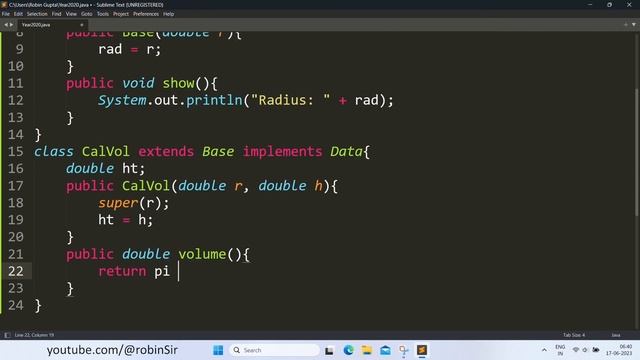Open Task View on the taskbar
640x360 pixels.
(x=329, y=350)
